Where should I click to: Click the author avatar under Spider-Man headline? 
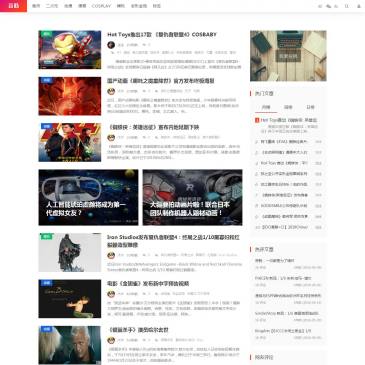click(x=111, y=137)
